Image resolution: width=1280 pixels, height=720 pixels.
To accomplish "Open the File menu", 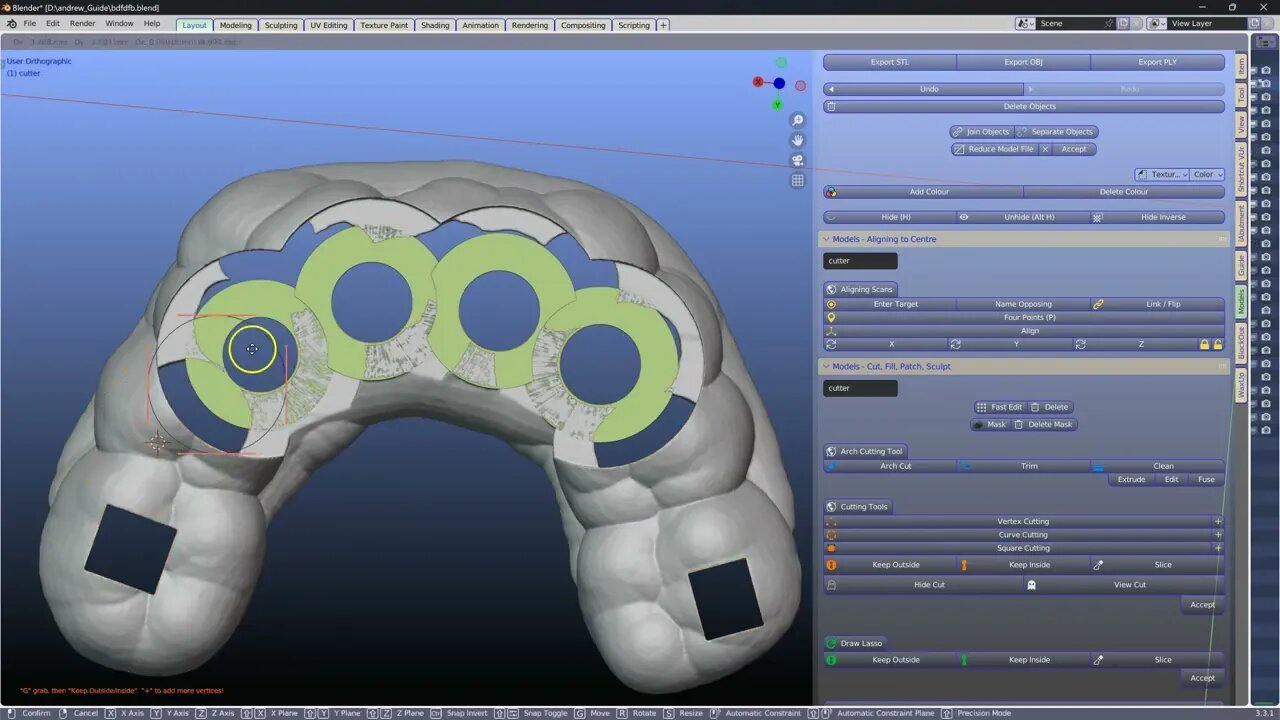I will pos(29,23).
